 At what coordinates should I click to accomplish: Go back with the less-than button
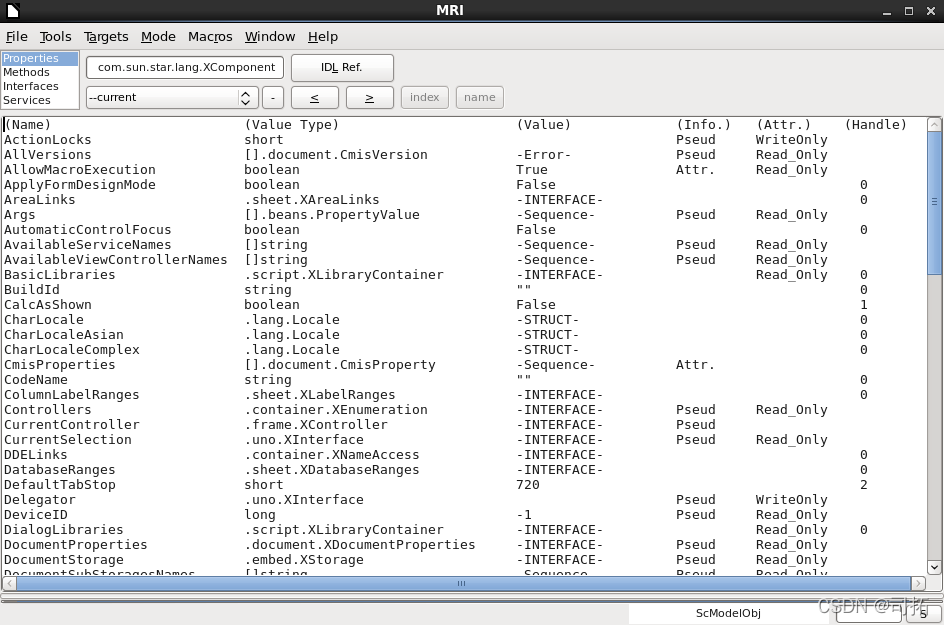tap(314, 98)
